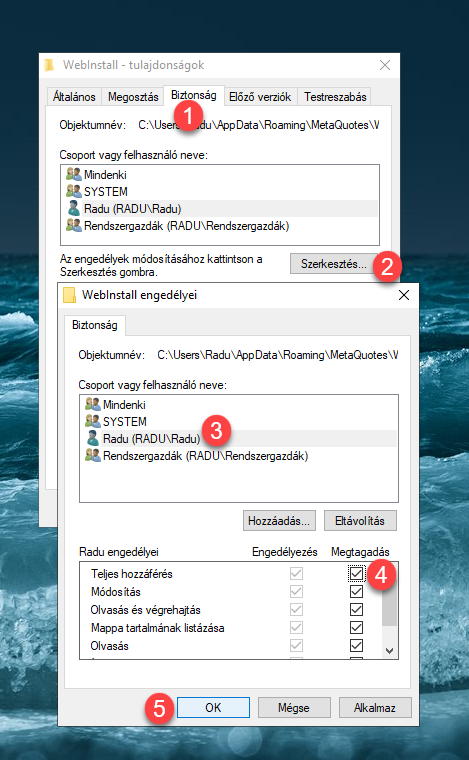Open the Megosztás tab
This screenshot has height=760, width=469.
pyautogui.click(x=133, y=97)
